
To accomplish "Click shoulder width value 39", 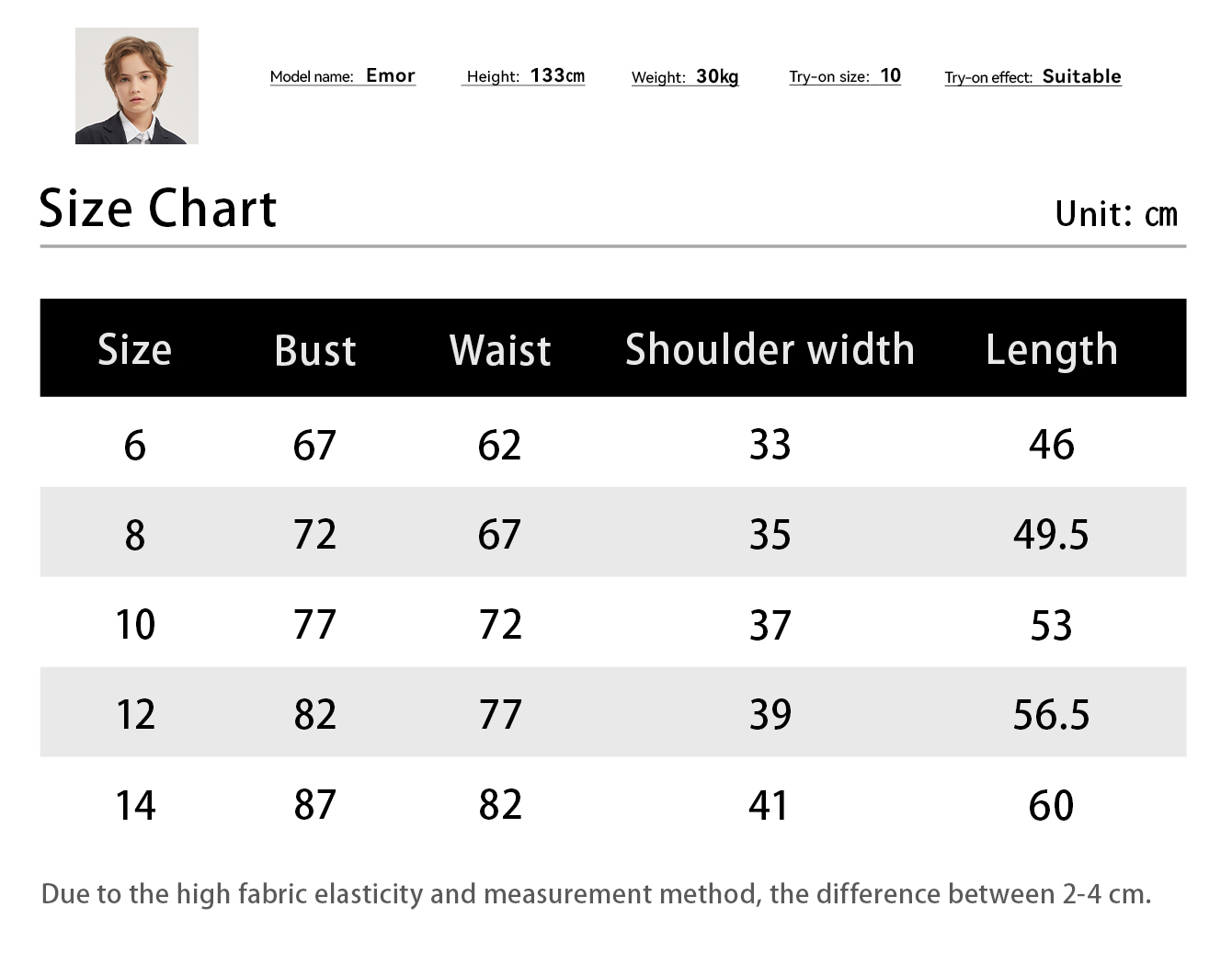I will tap(770, 715).
